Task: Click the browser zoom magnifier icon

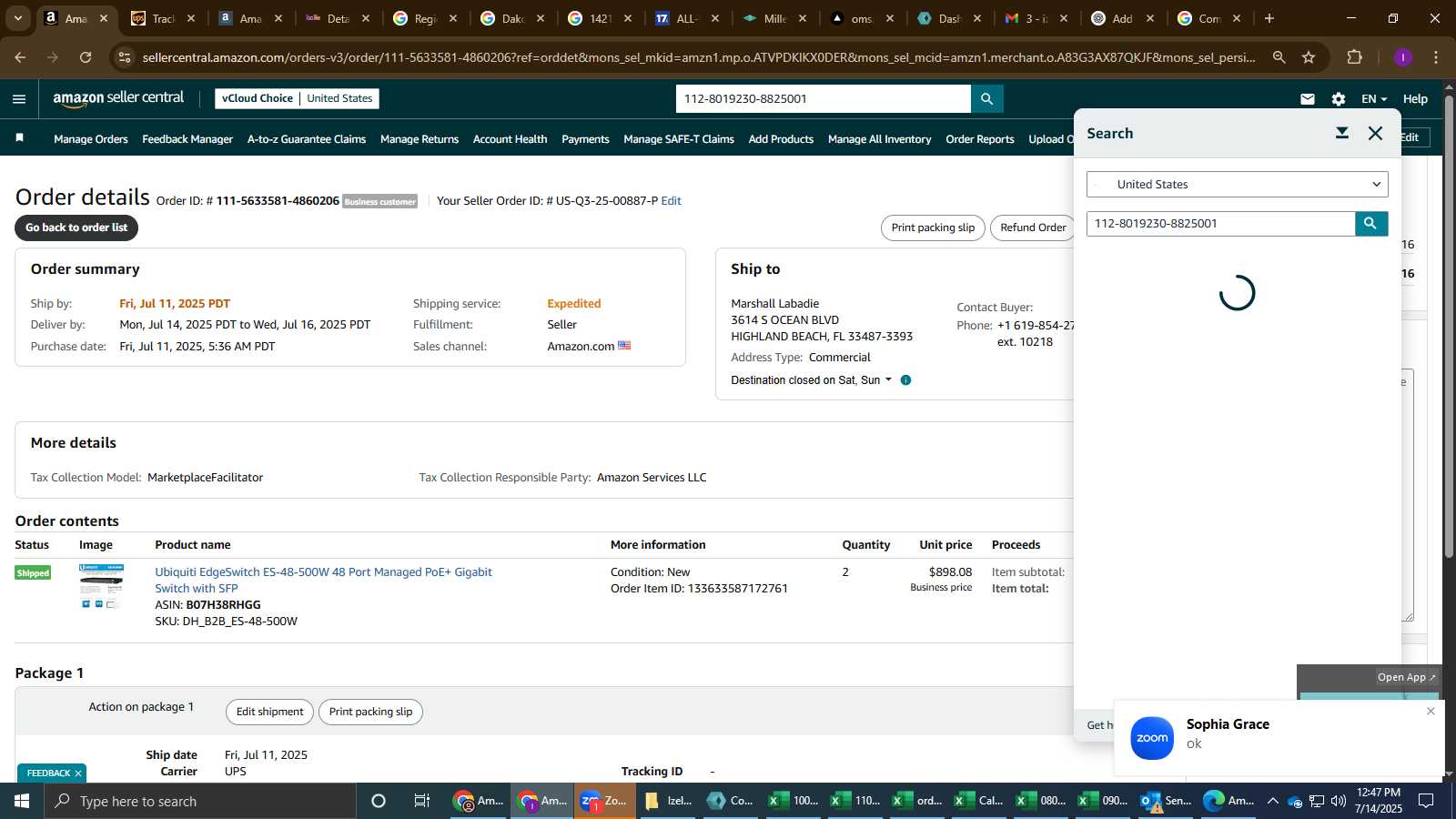Action: click(1279, 57)
